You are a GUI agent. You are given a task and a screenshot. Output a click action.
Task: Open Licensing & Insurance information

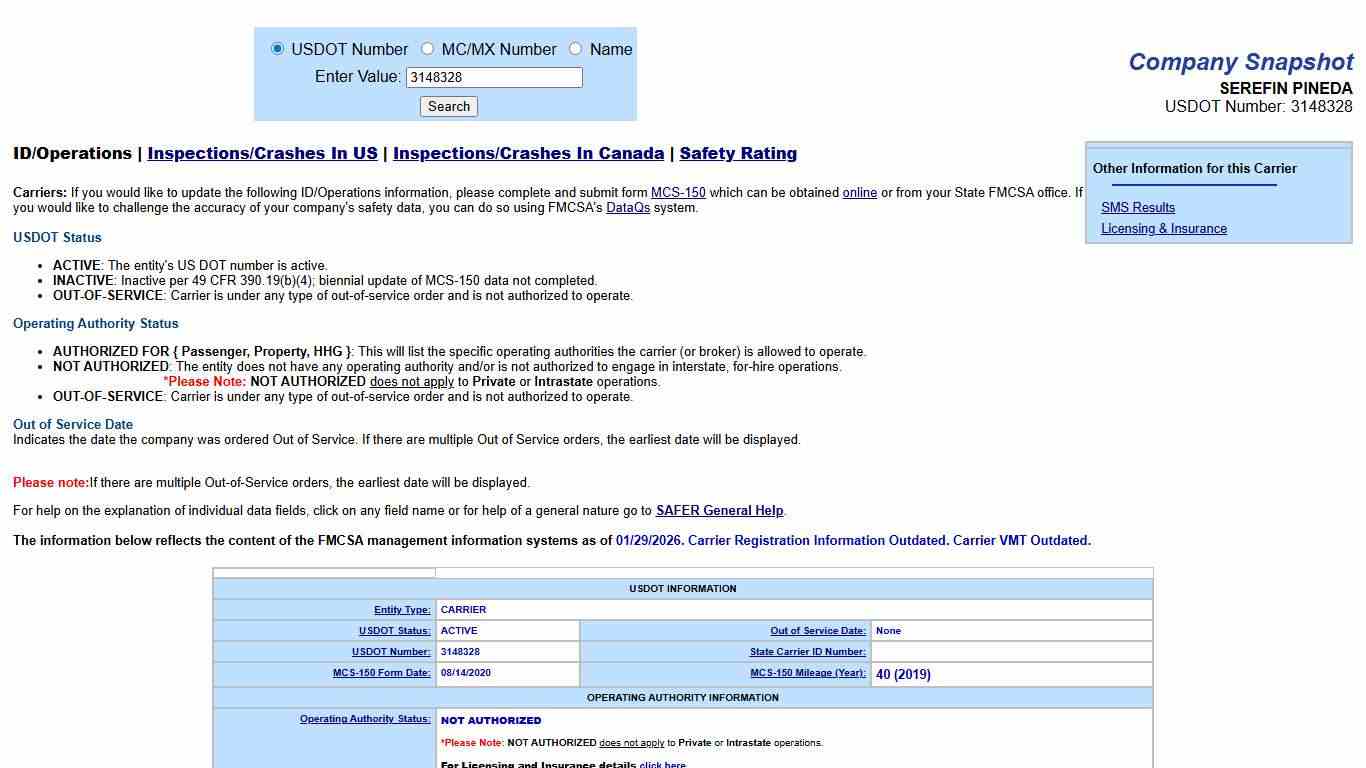click(1164, 228)
